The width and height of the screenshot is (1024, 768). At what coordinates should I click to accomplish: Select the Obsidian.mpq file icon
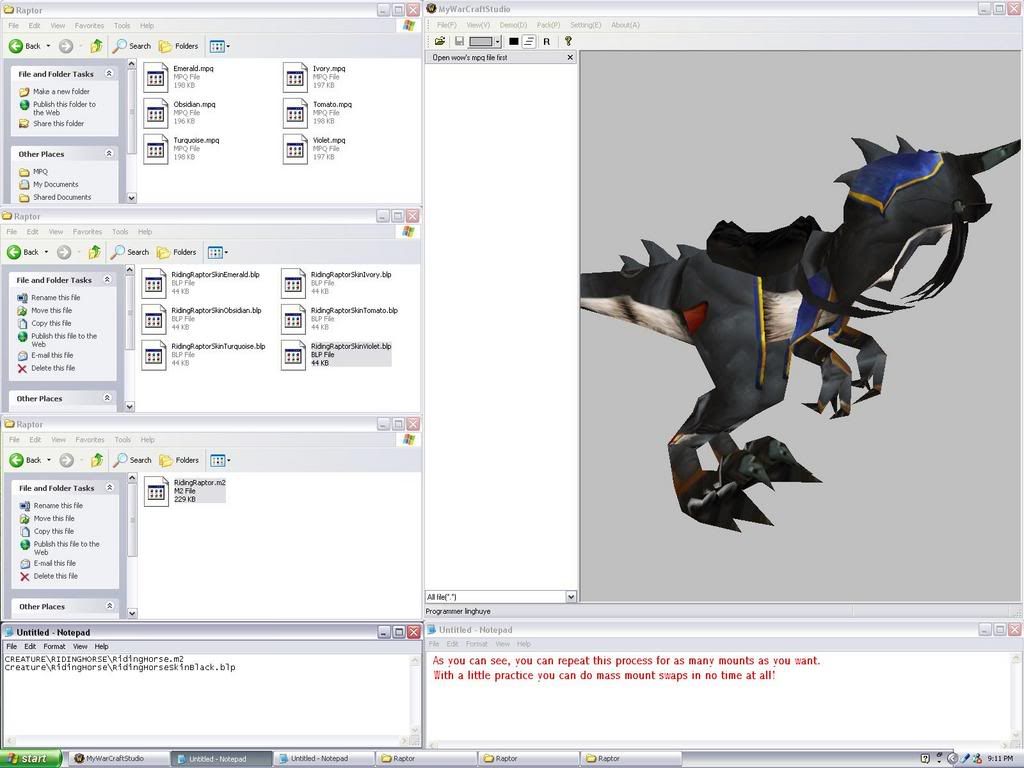[x=155, y=114]
